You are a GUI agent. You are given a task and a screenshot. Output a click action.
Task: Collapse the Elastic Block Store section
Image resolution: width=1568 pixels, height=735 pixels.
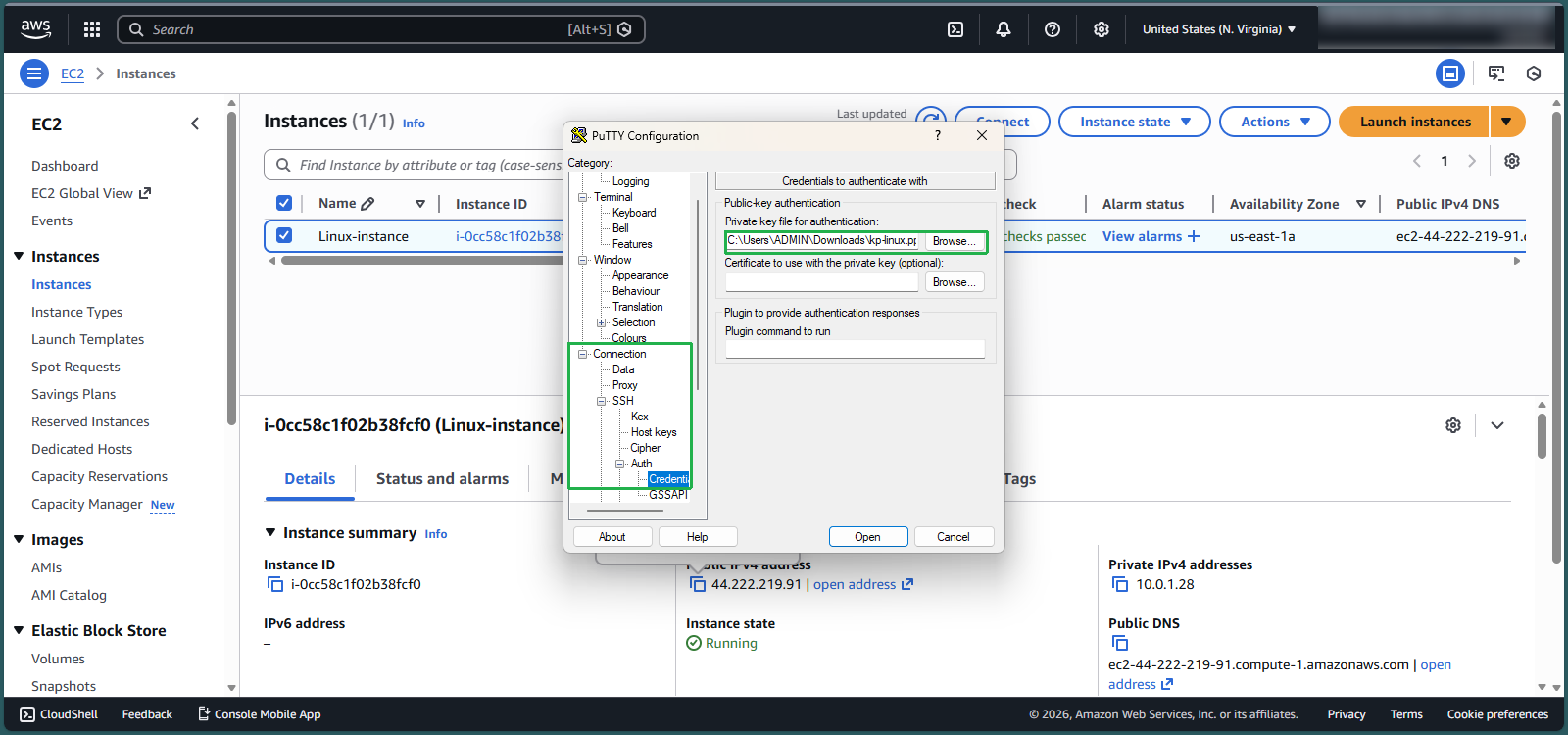[x=19, y=630]
